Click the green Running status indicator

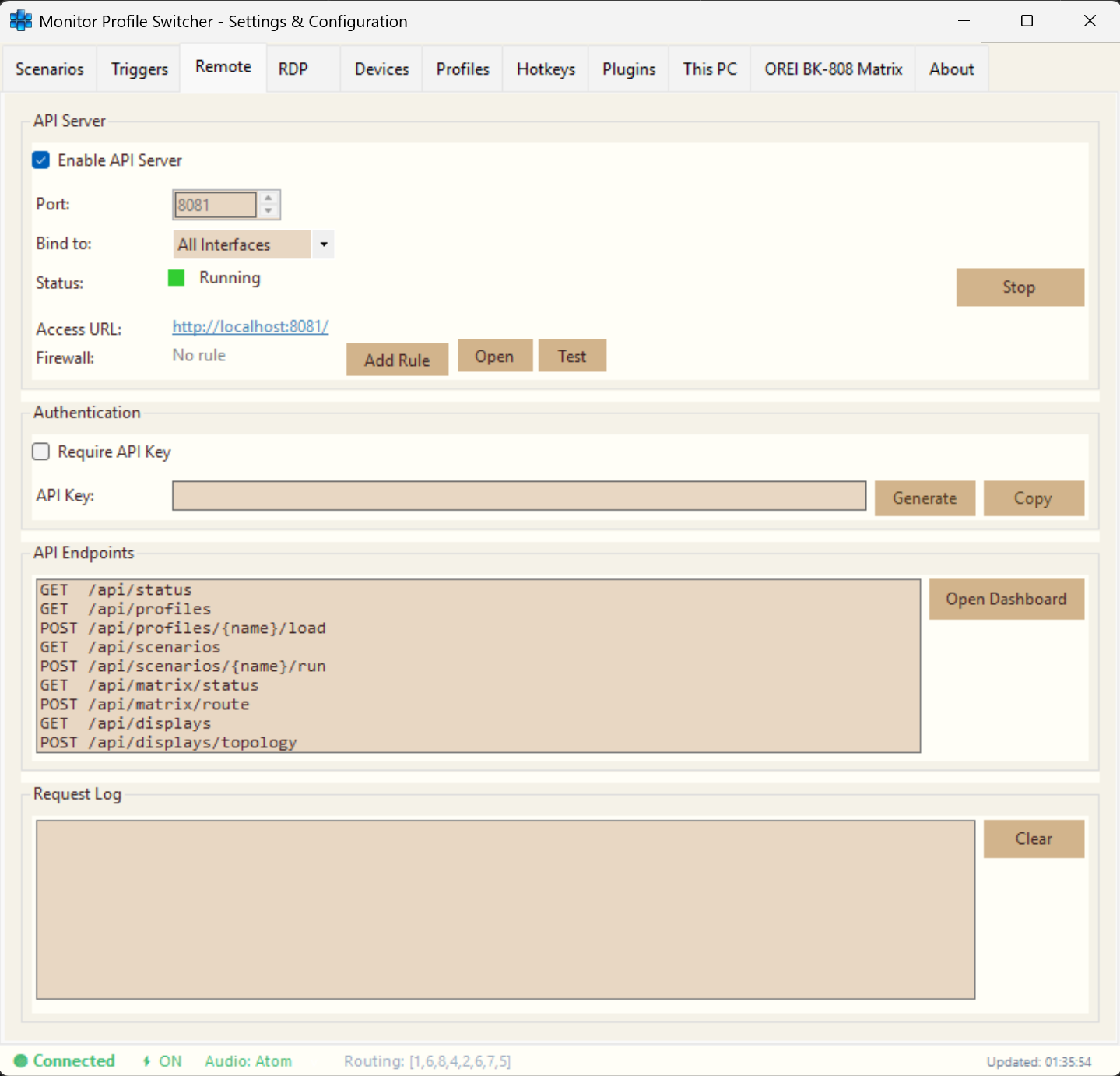176,277
